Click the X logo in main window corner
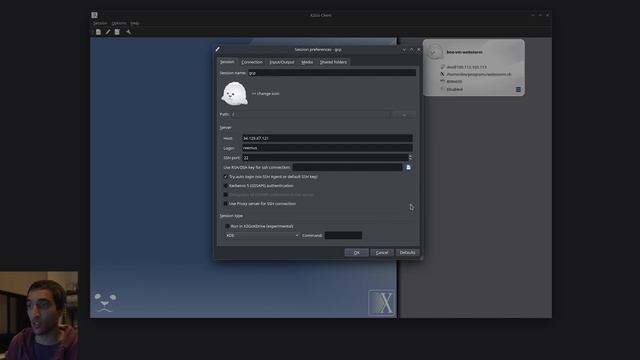 pyautogui.click(x=381, y=302)
